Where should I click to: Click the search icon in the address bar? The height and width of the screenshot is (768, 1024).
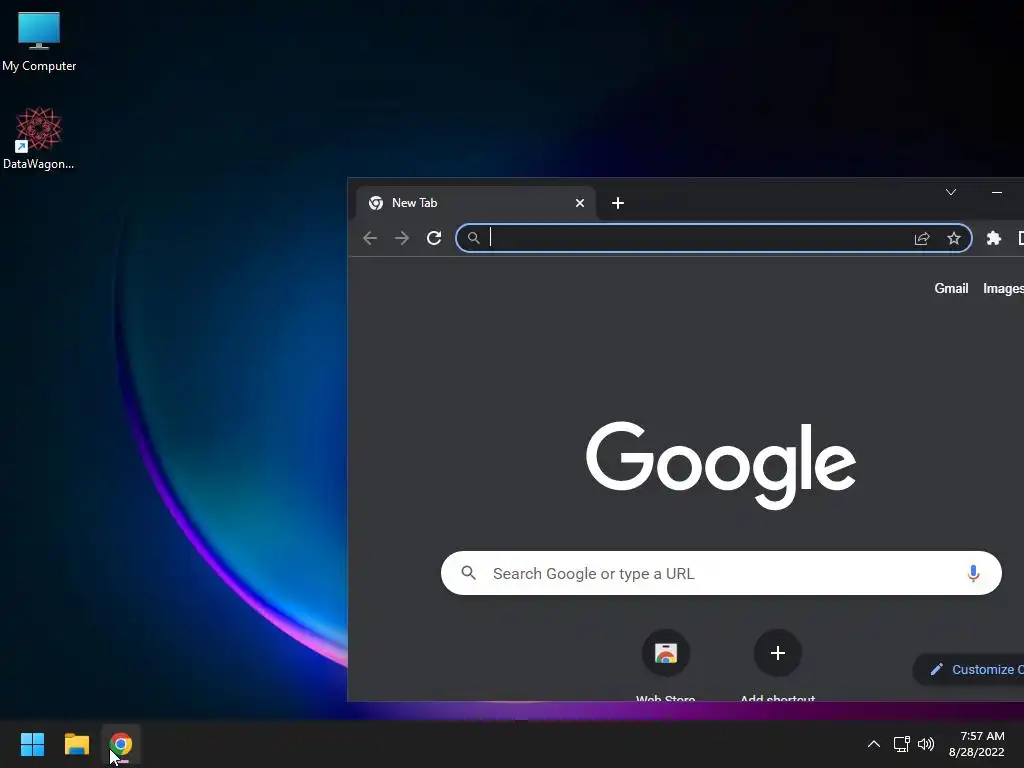tap(473, 238)
